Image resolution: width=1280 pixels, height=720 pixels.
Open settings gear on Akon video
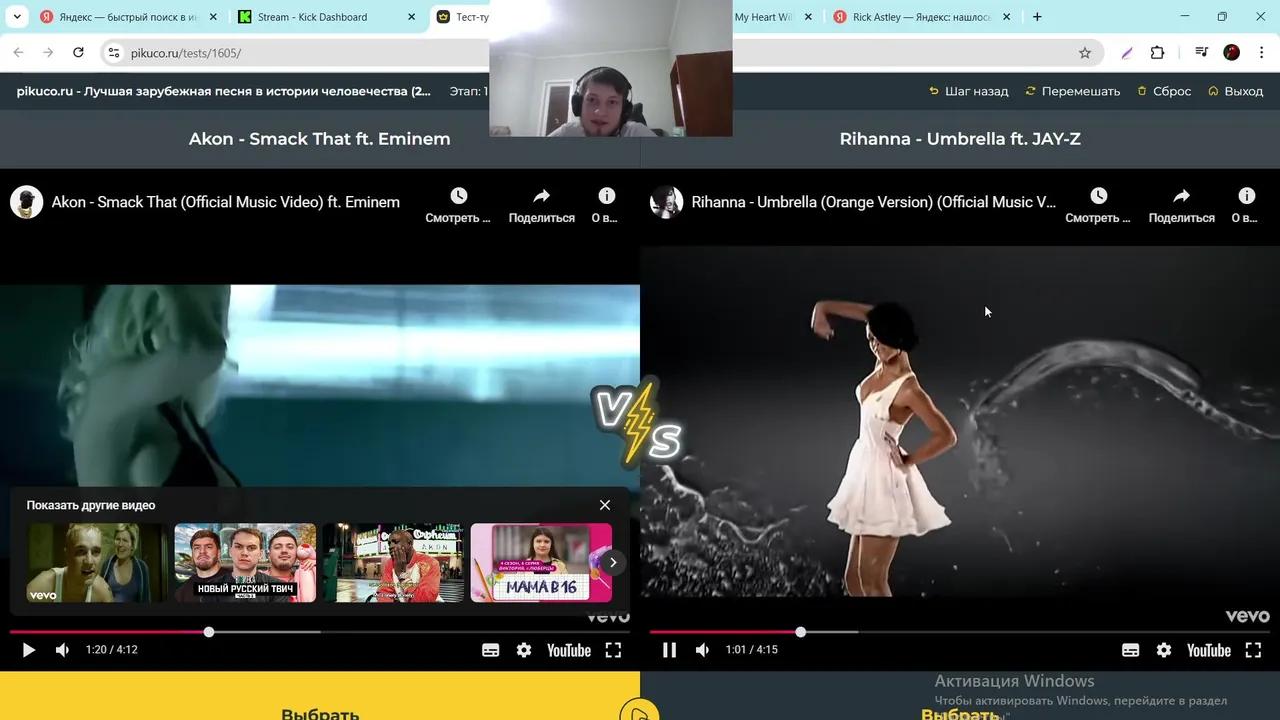click(524, 650)
